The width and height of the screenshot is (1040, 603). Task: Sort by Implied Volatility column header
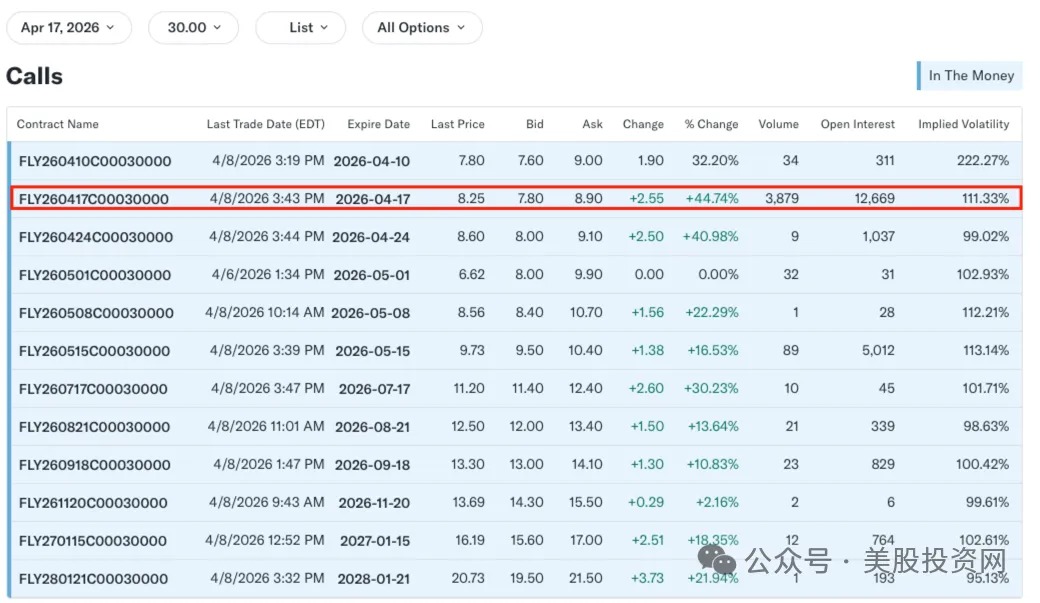964,124
